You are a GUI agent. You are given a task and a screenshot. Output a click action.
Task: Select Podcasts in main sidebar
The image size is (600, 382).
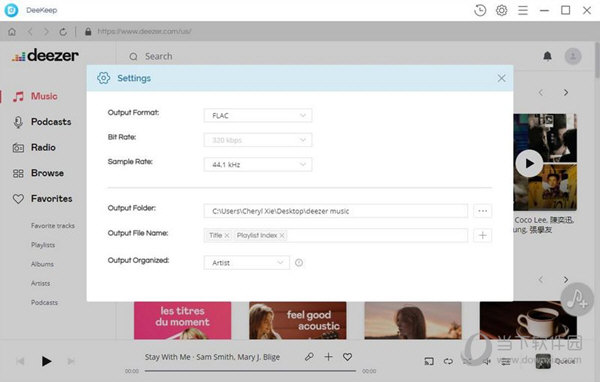coord(42,122)
